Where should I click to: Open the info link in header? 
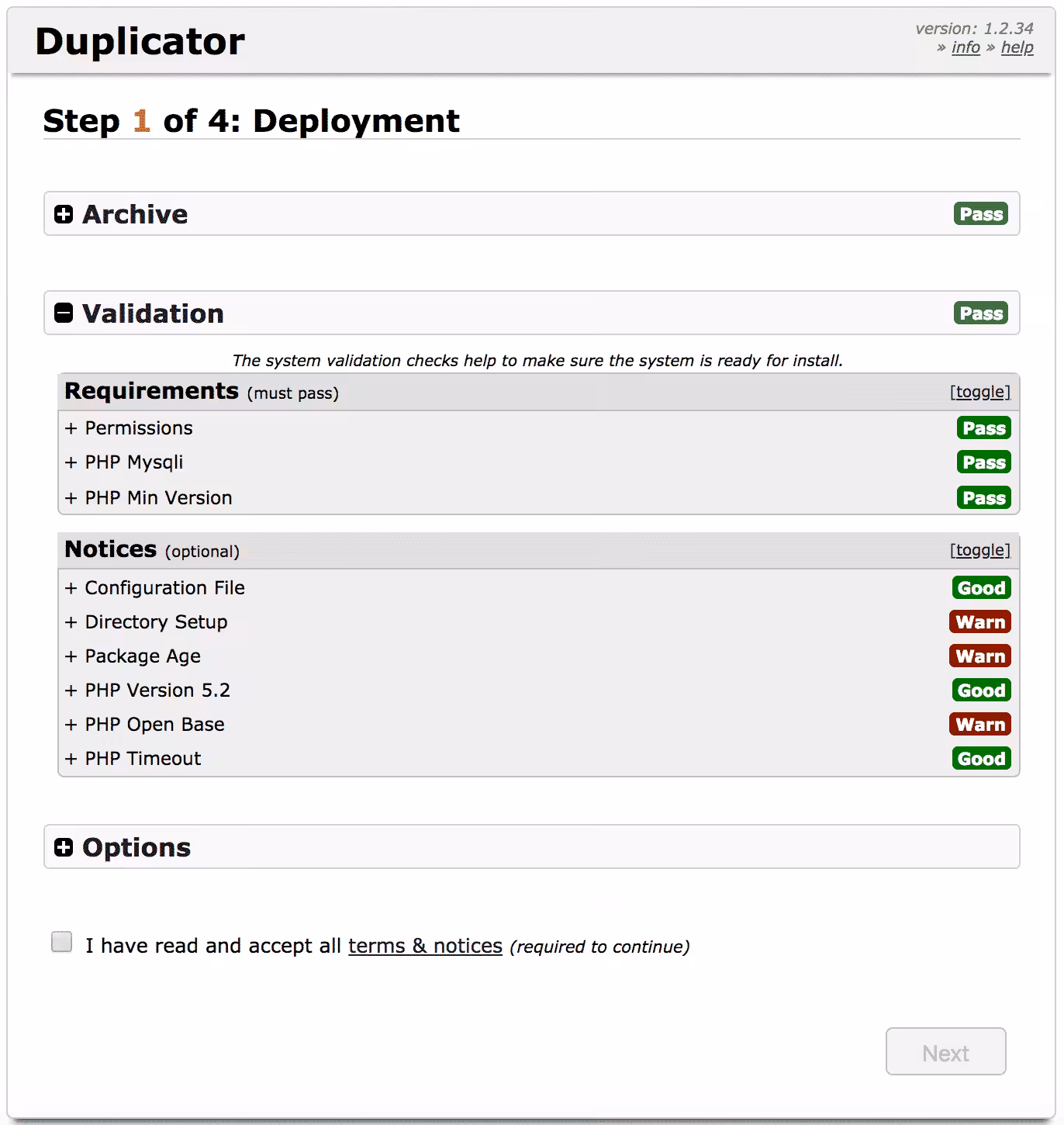click(x=966, y=47)
